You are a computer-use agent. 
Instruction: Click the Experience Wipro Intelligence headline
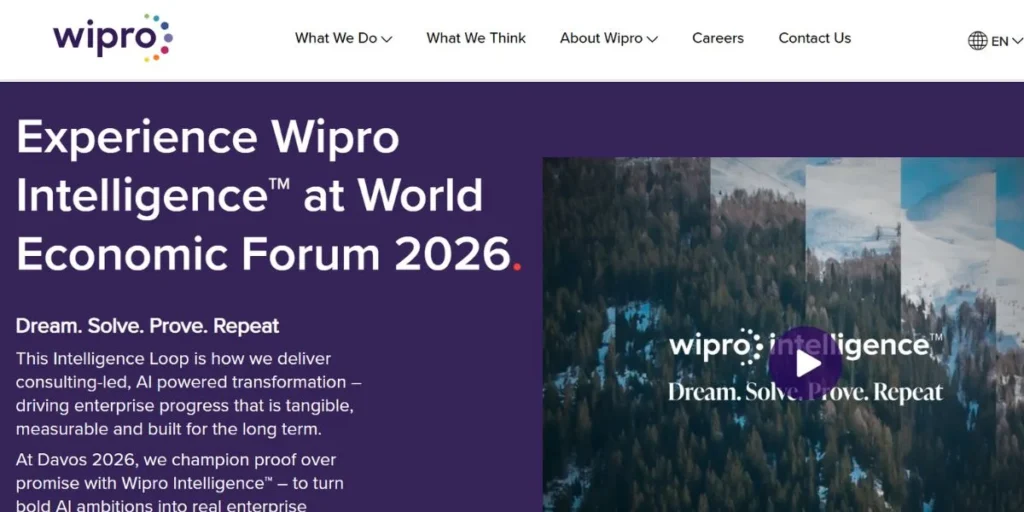pos(268,195)
